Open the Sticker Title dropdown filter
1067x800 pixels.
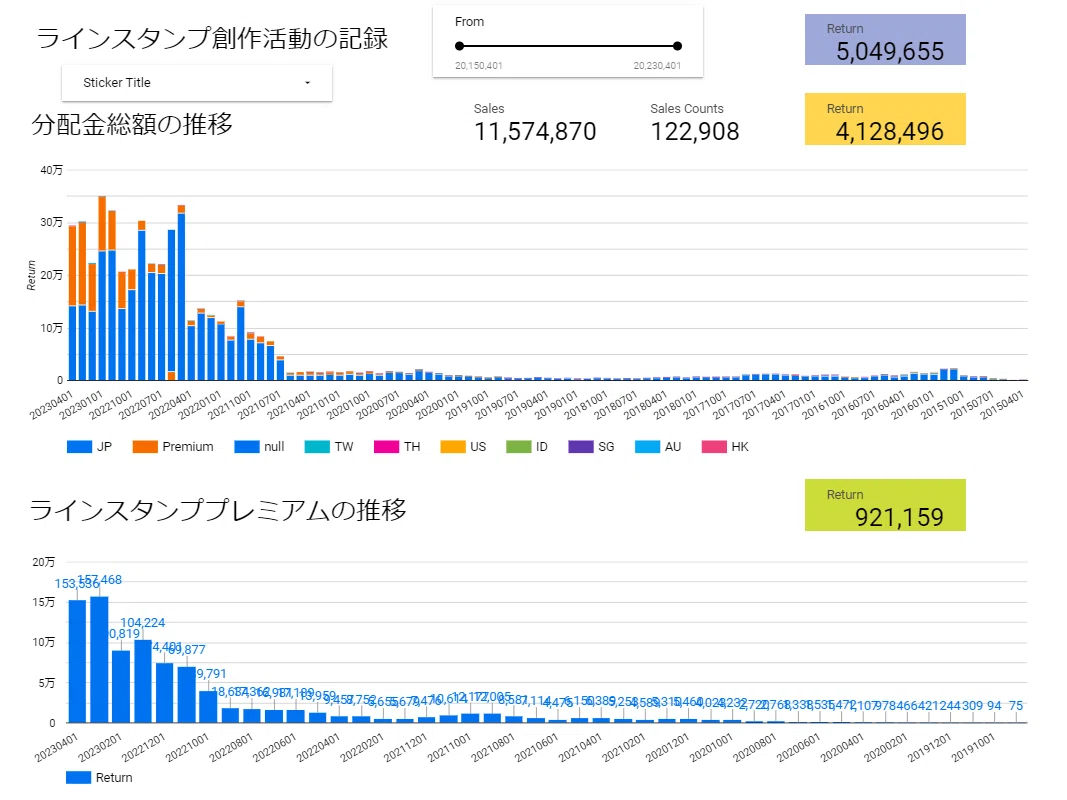(x=197, y=83)
